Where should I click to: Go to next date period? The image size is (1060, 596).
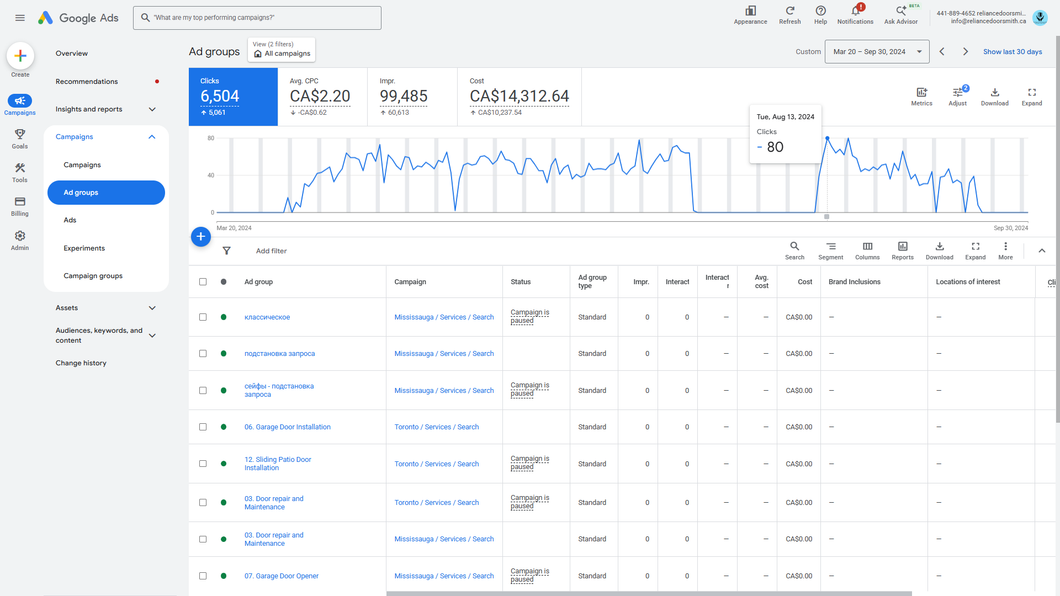[965, 51]
